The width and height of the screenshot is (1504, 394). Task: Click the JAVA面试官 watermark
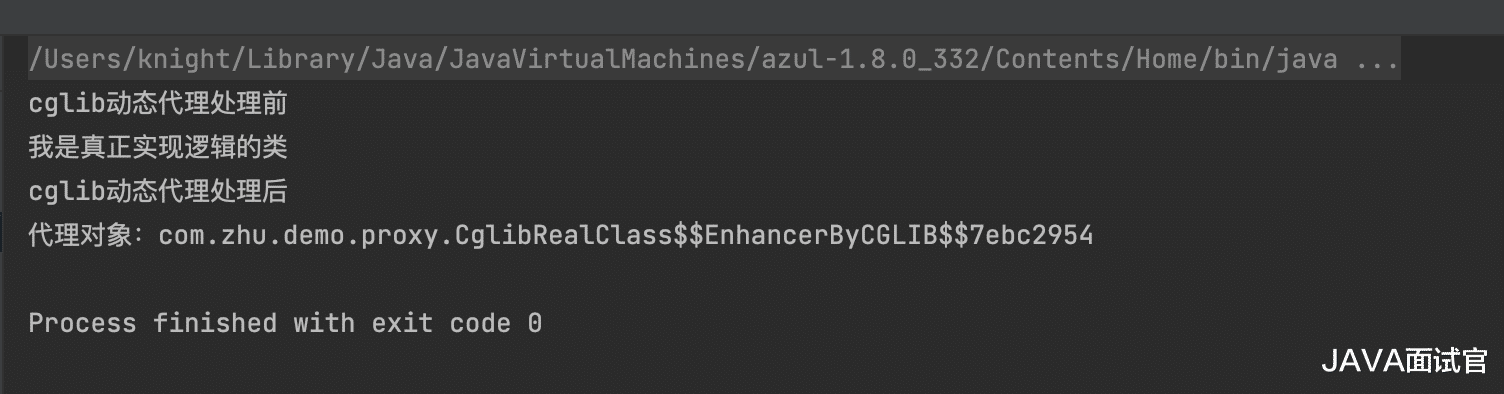pos(1405,361)
